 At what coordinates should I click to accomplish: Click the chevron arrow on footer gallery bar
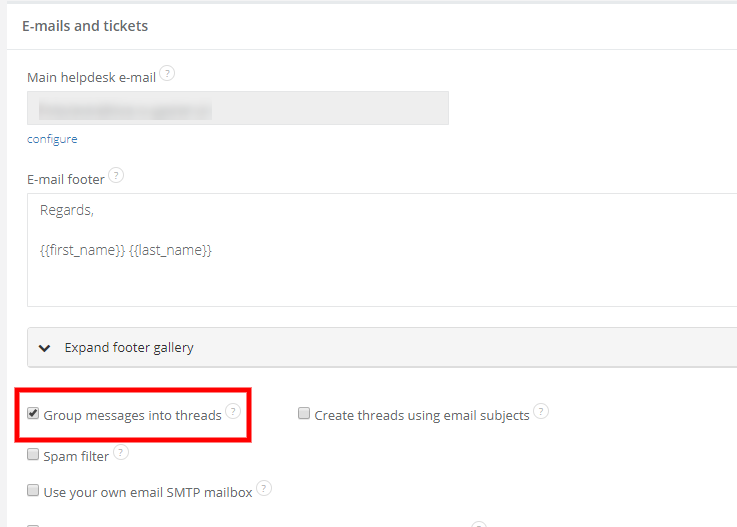44,348
